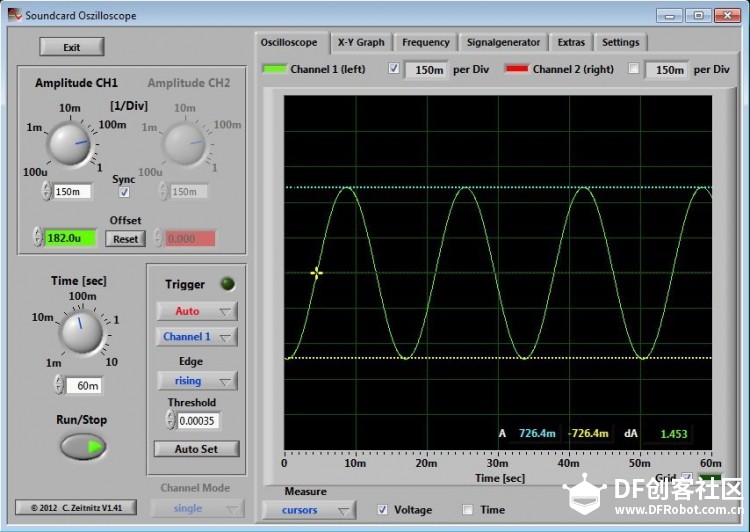Click the Soundcard Oszilloscope title bar icon
Screen dimensions: 750x532
(15, 15)
